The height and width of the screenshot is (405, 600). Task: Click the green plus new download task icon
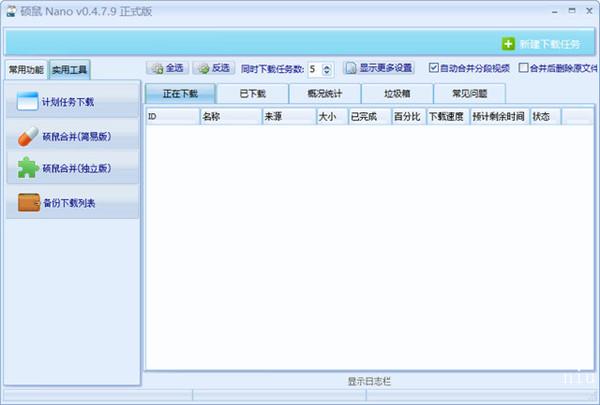point(508,44)
